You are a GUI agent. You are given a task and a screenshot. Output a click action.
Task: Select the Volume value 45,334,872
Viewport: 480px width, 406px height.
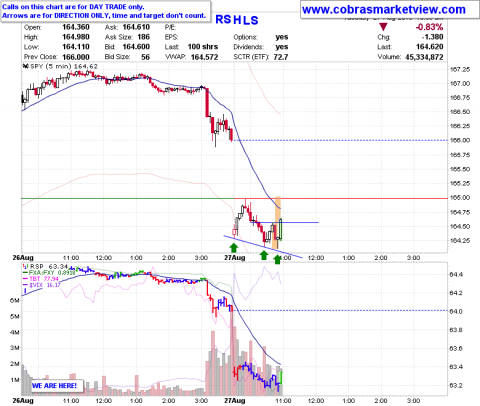pyautogui.click(x=424, y=57)
